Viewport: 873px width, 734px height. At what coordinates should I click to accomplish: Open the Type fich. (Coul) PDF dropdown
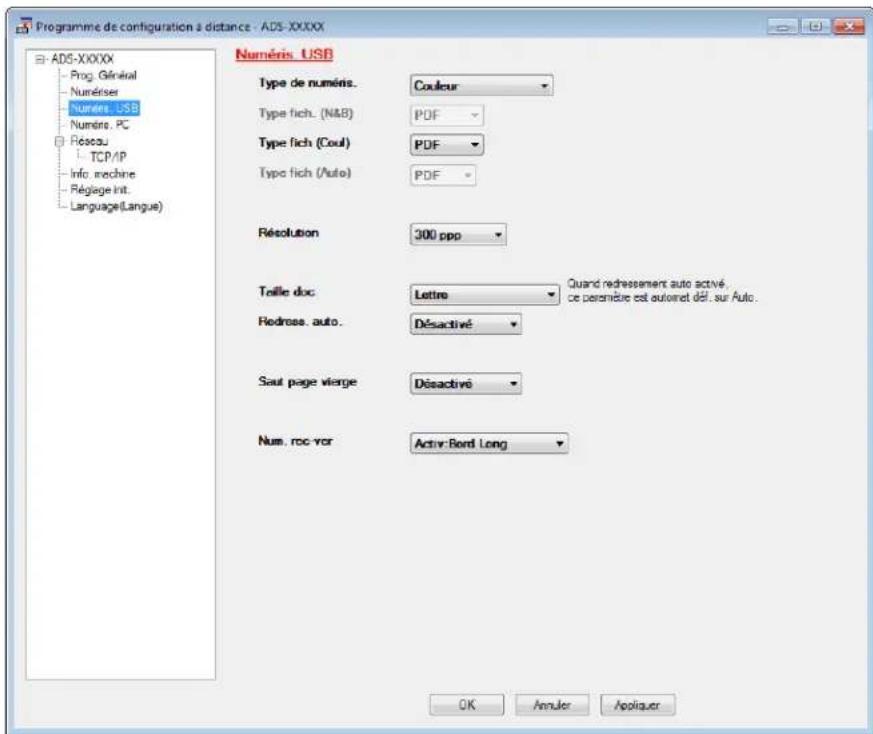pyautogui.click(x=447, y=145)
